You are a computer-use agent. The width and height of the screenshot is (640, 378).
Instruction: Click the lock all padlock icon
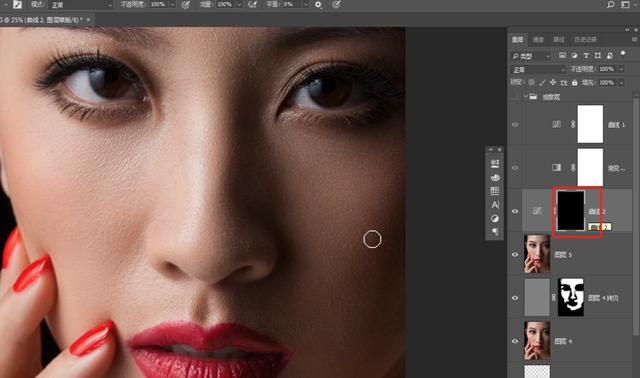575,83
